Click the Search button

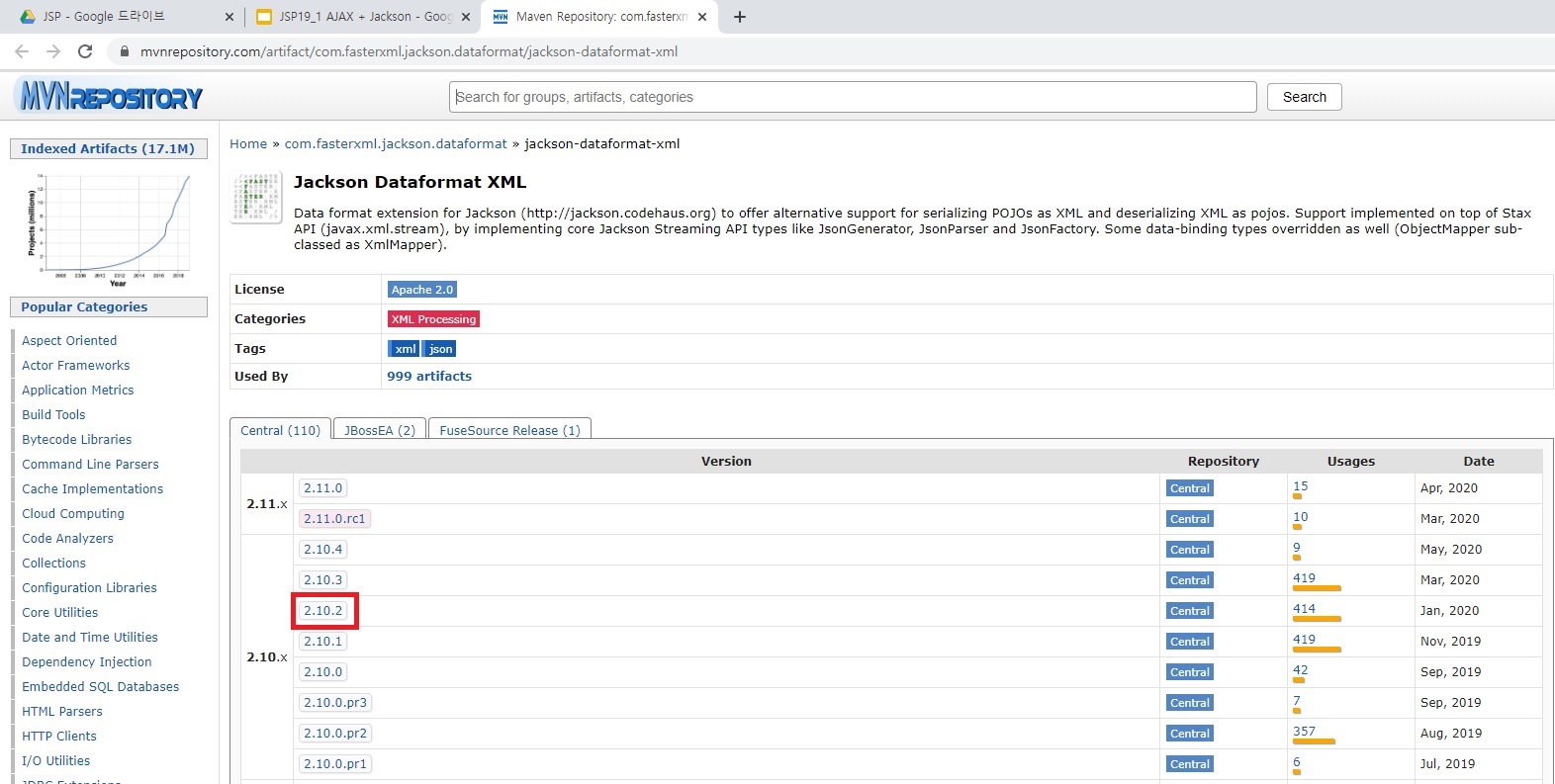1305,97
